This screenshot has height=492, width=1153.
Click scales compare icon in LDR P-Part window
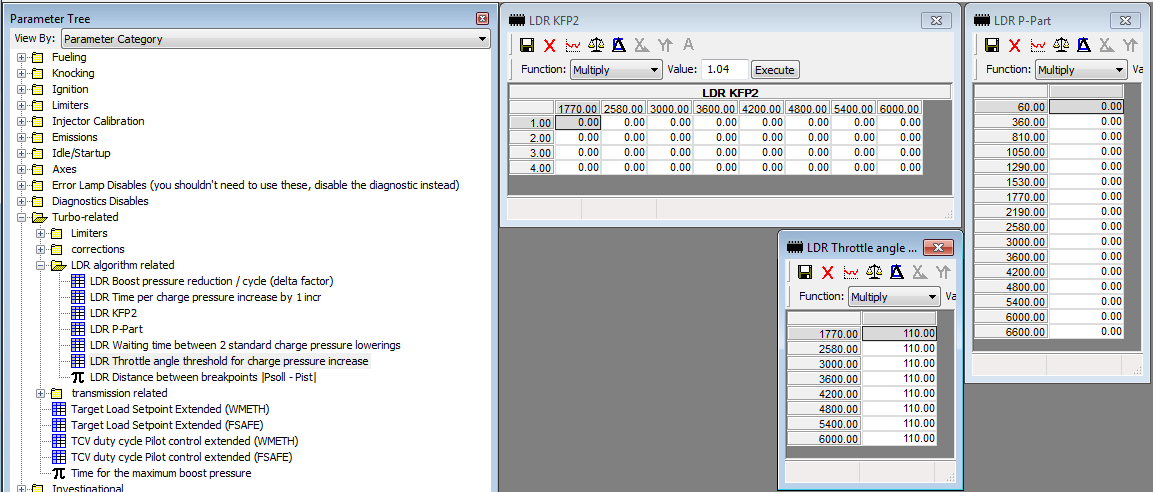[x=1060, y=46]
